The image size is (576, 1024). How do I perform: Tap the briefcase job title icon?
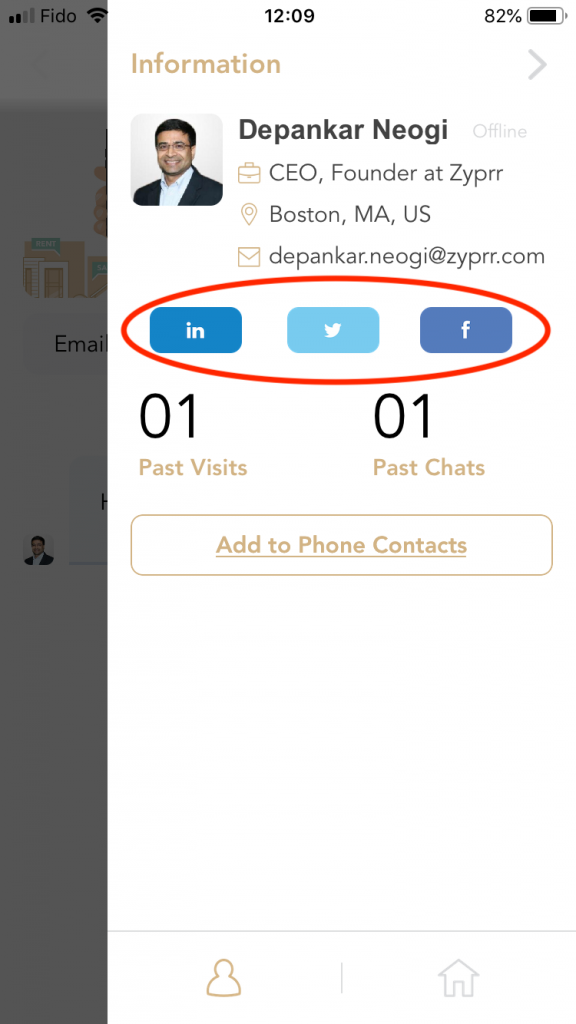click(x=249, y=174)
